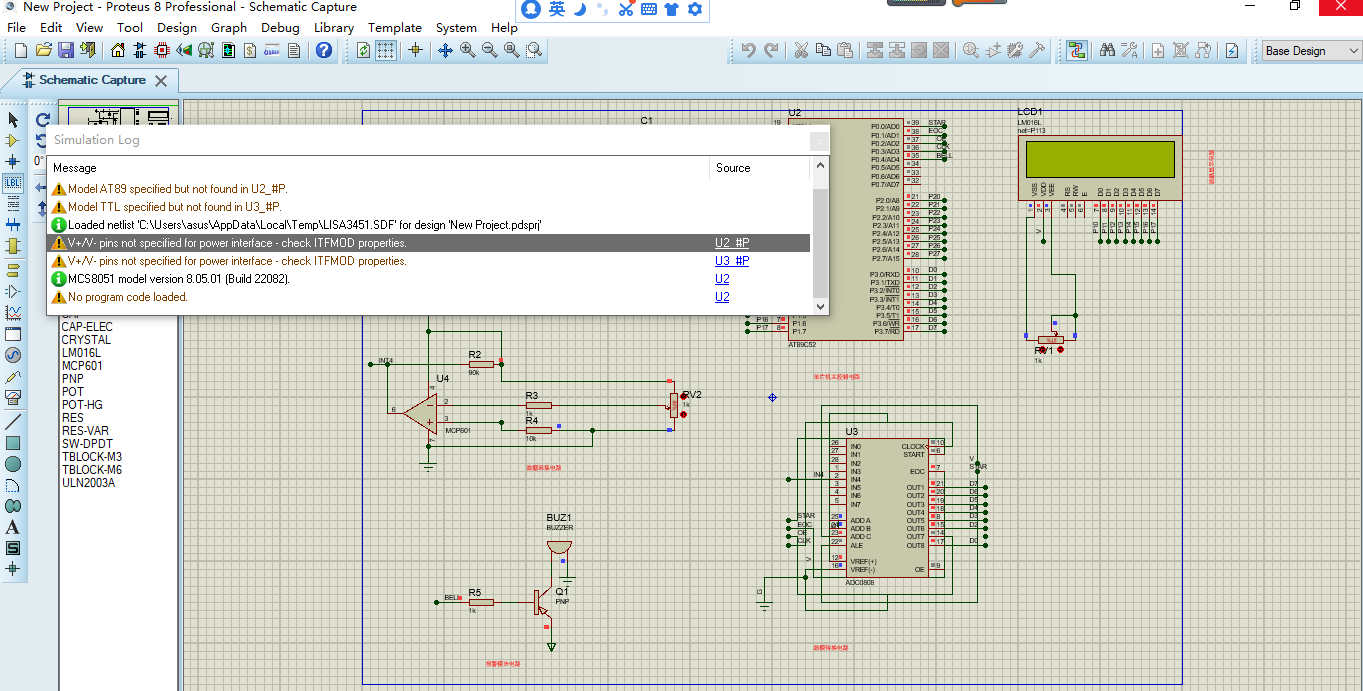The image size is (1363, 691).
Task: Click the Copy to clipboard icon
Action: 823,50
